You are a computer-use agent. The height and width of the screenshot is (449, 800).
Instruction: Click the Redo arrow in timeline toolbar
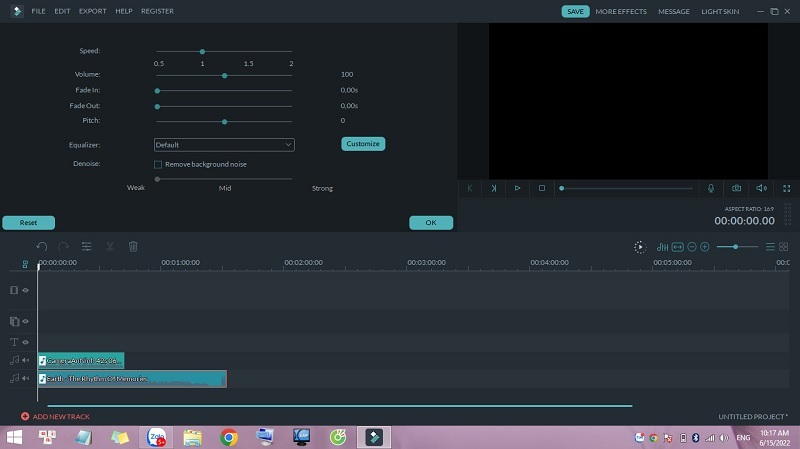click(x=63, y=247)
